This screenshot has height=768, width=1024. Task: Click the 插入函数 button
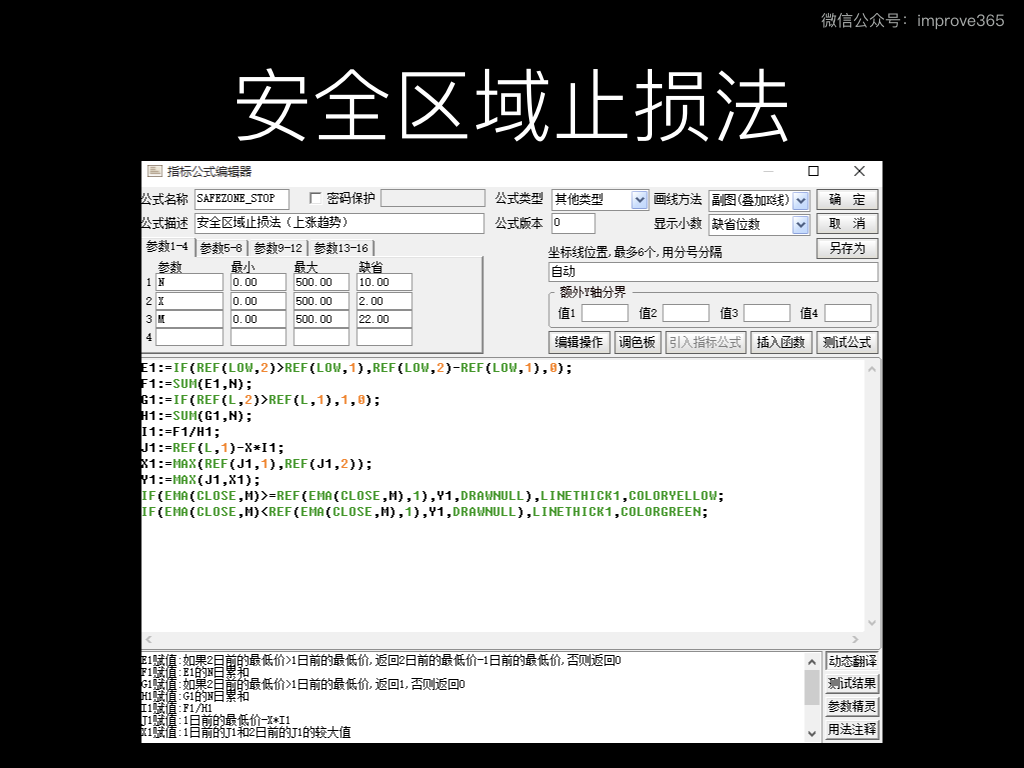click(x=781, y=342)
